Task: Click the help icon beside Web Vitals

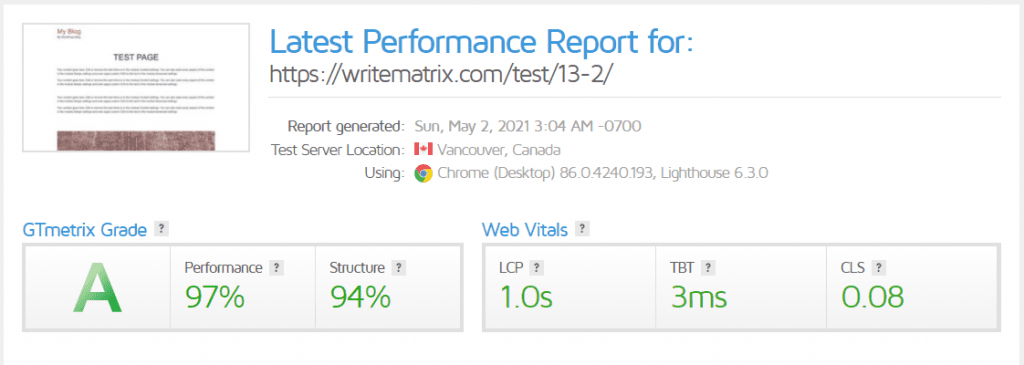Action: coord(582,229)
